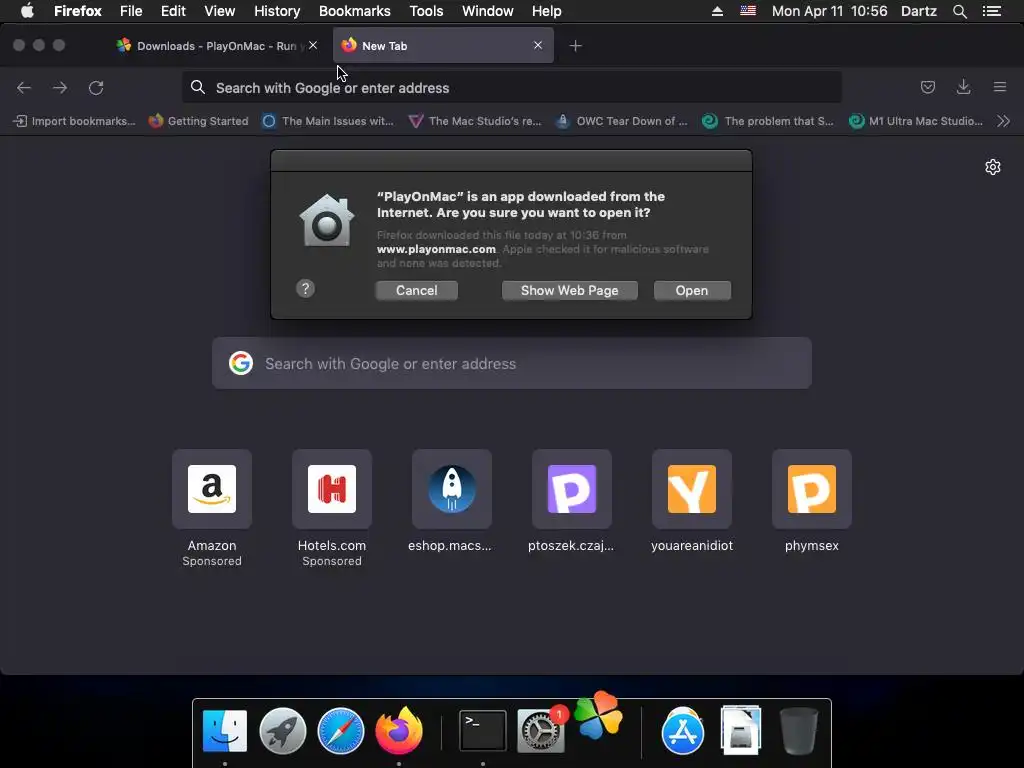
Task: Reload the current page
Action: click(96, 88)
